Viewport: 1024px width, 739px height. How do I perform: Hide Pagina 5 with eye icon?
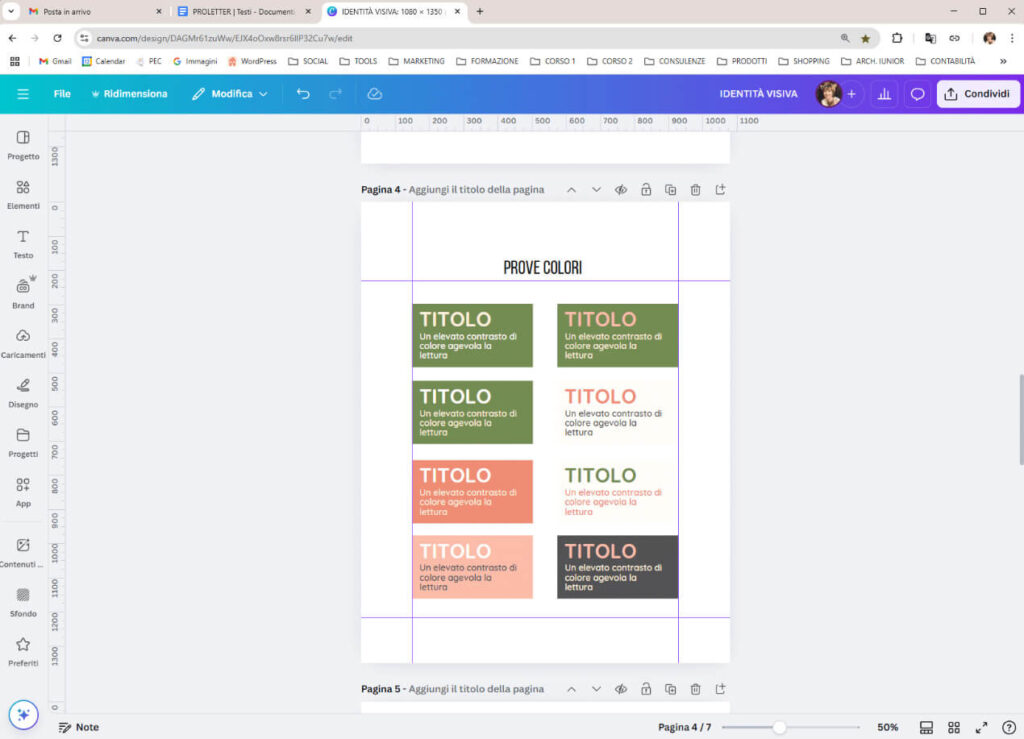pos(621,689)
